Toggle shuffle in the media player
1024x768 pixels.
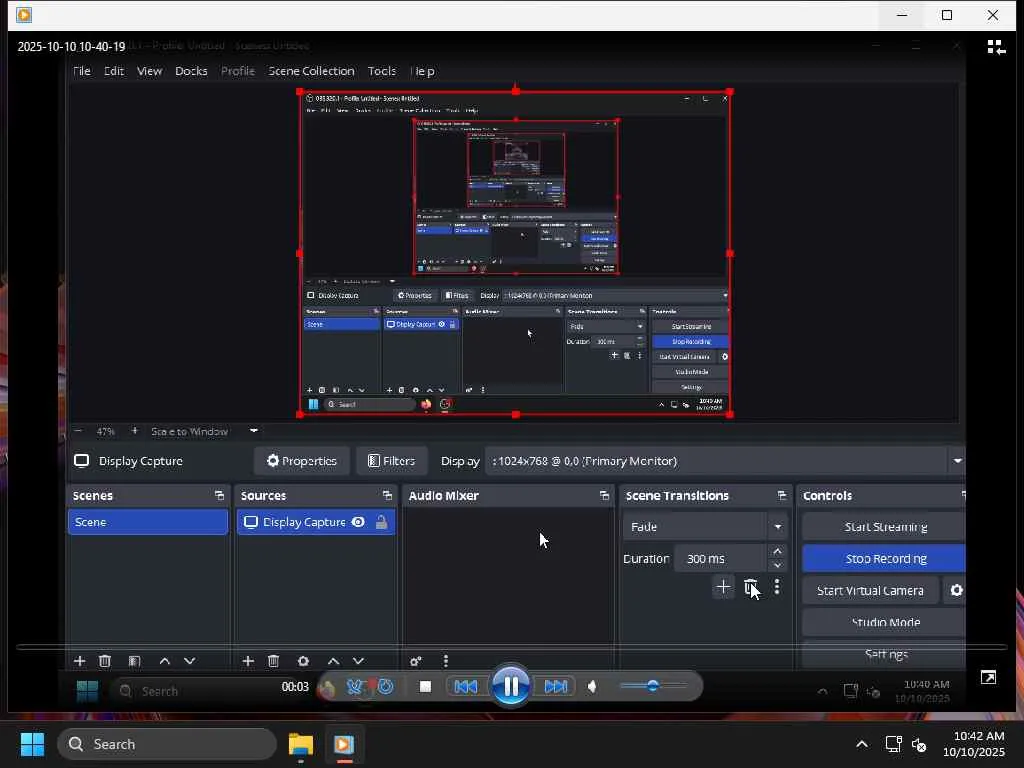[354, 686]
